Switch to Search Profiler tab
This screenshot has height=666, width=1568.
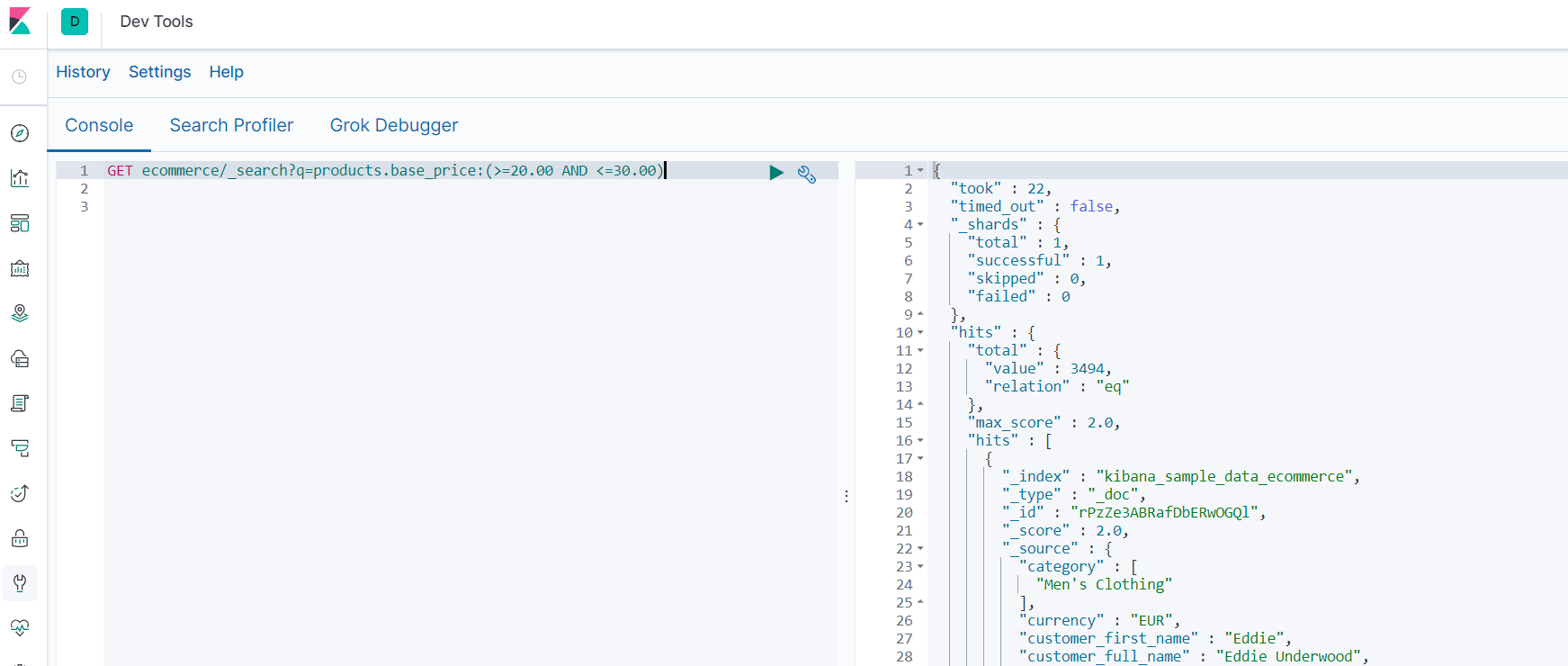coord(231,125)
